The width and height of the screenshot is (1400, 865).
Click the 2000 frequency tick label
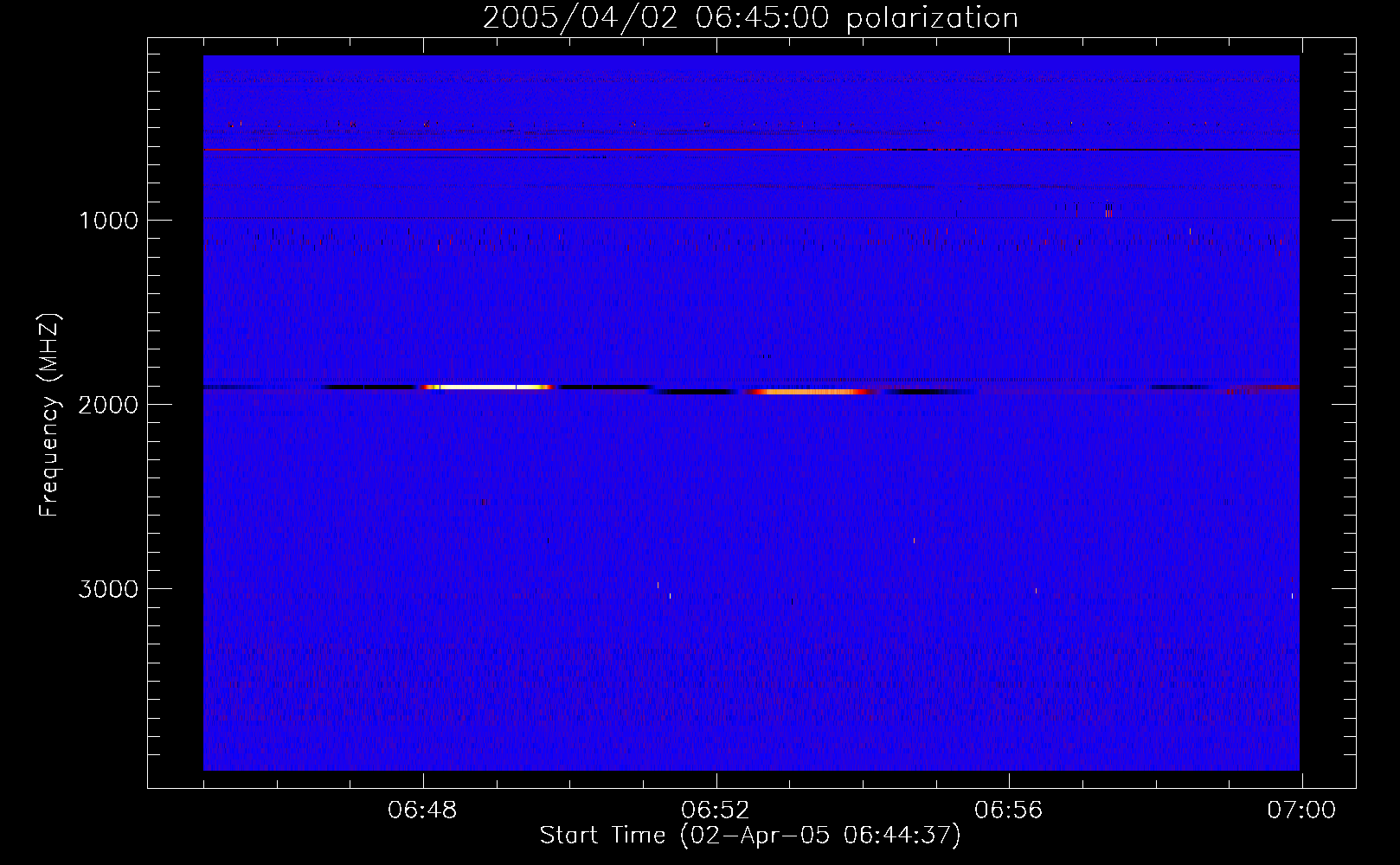pyautogui.click(x=108, y=405)
